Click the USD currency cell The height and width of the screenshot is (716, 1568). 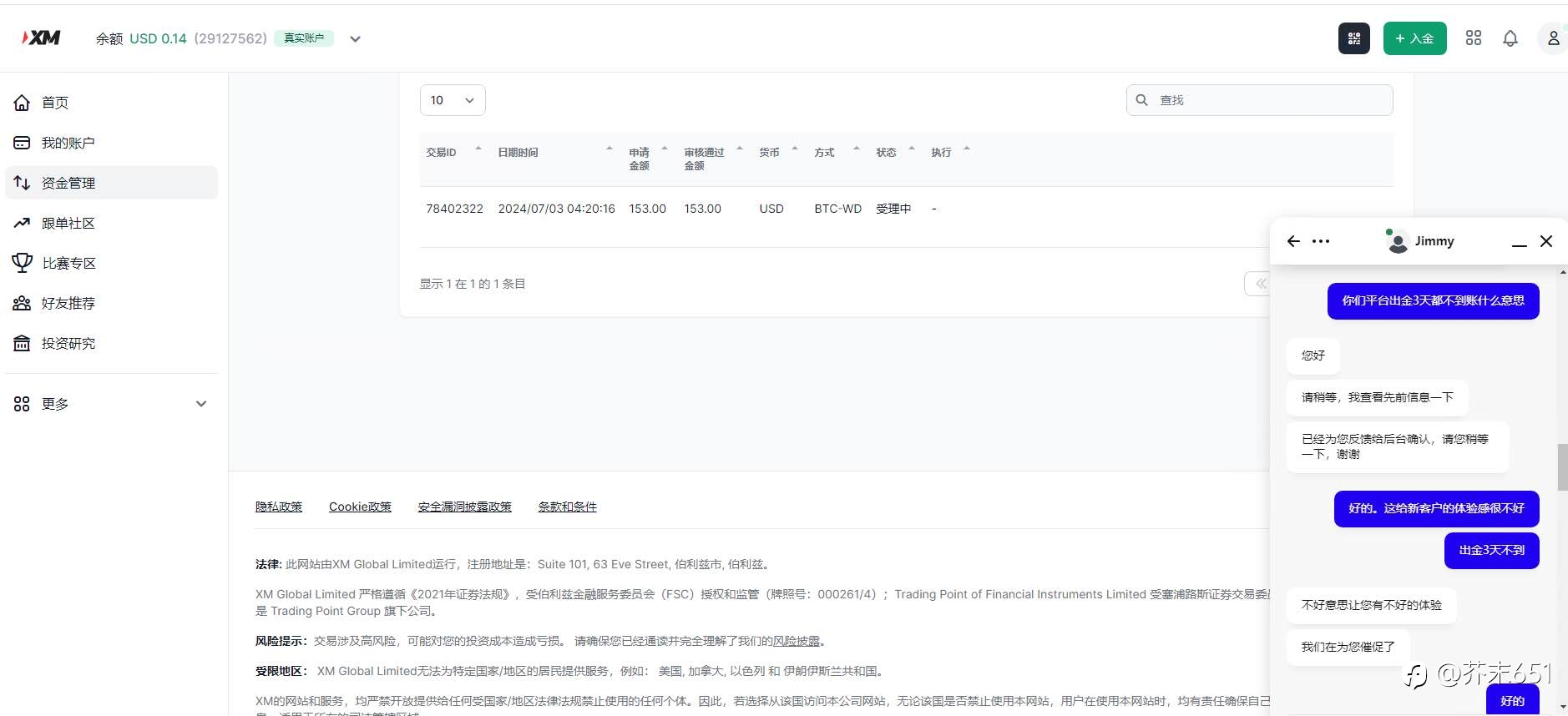pyautogui.click(x=771, y=209)
